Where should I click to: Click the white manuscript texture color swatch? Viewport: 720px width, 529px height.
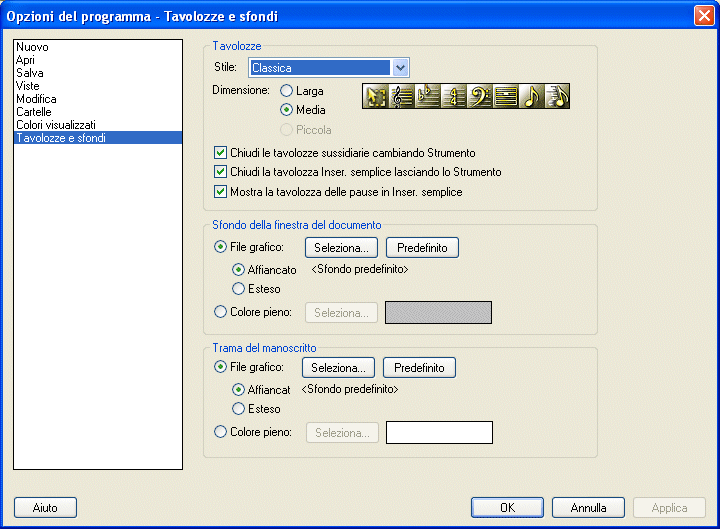[x=439, y=433]
